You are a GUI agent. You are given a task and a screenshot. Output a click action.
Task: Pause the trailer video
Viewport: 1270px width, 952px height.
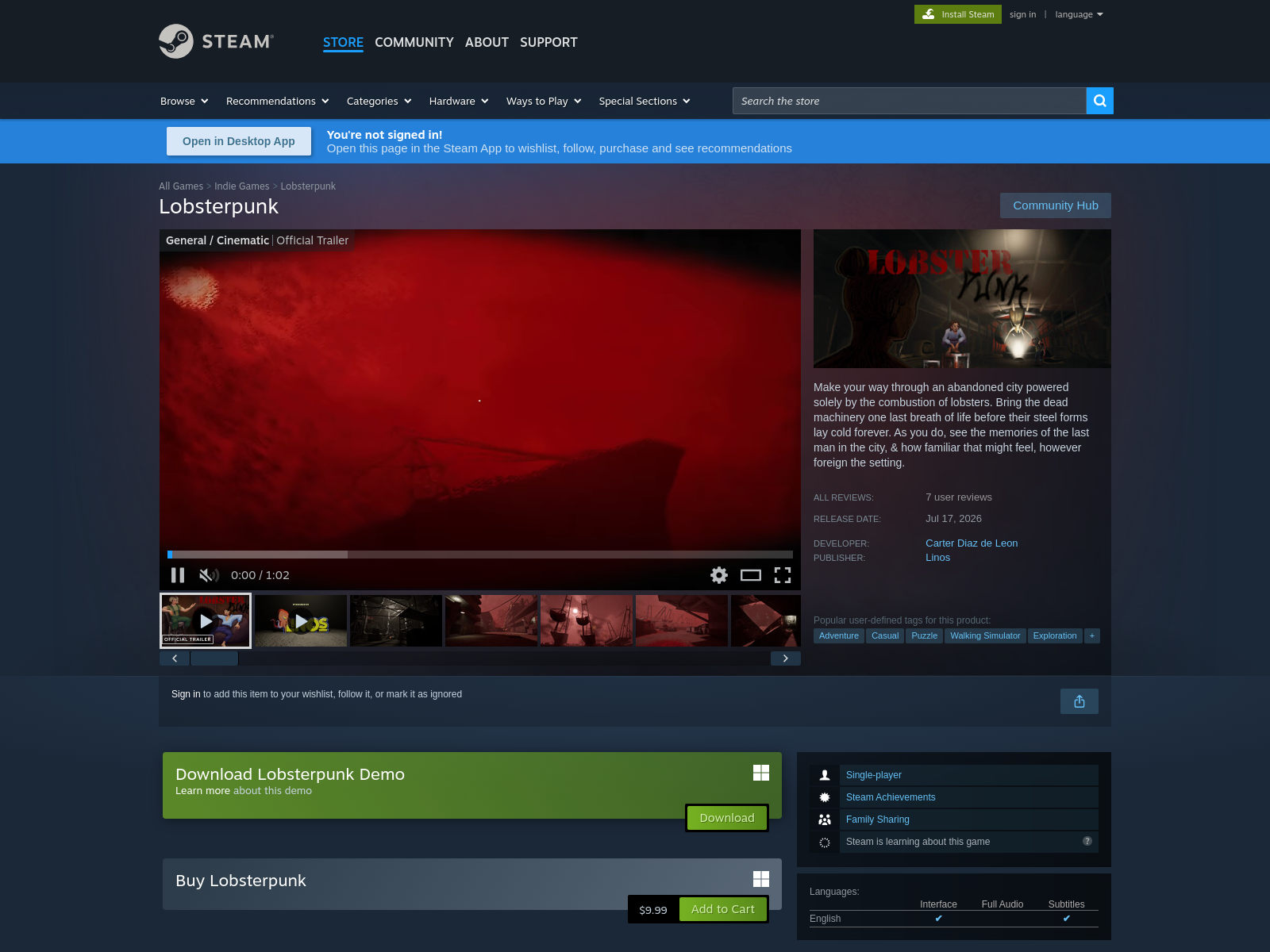[x=178, y=575]
